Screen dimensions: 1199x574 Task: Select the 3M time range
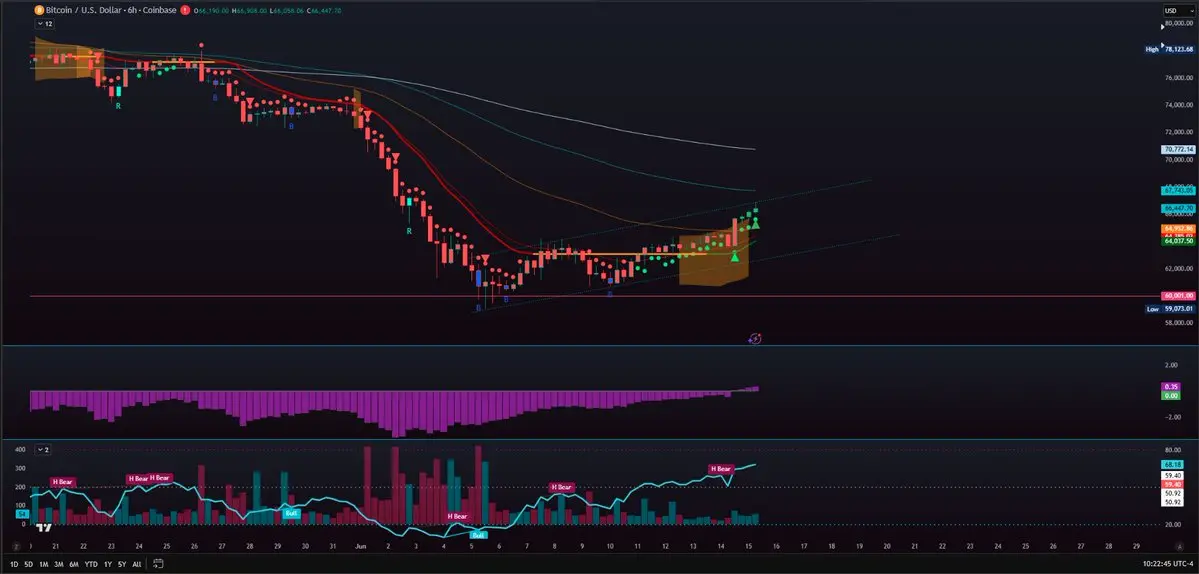pos(59,564)
